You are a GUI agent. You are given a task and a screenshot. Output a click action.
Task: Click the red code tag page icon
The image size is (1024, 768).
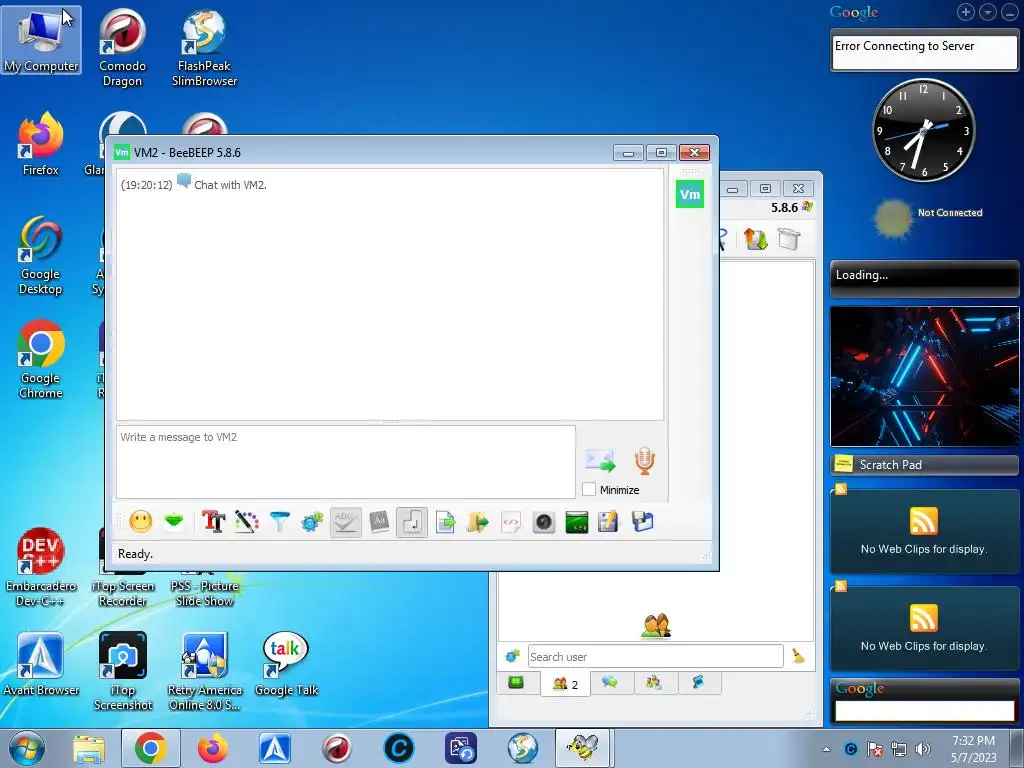(x=511, y=522)
